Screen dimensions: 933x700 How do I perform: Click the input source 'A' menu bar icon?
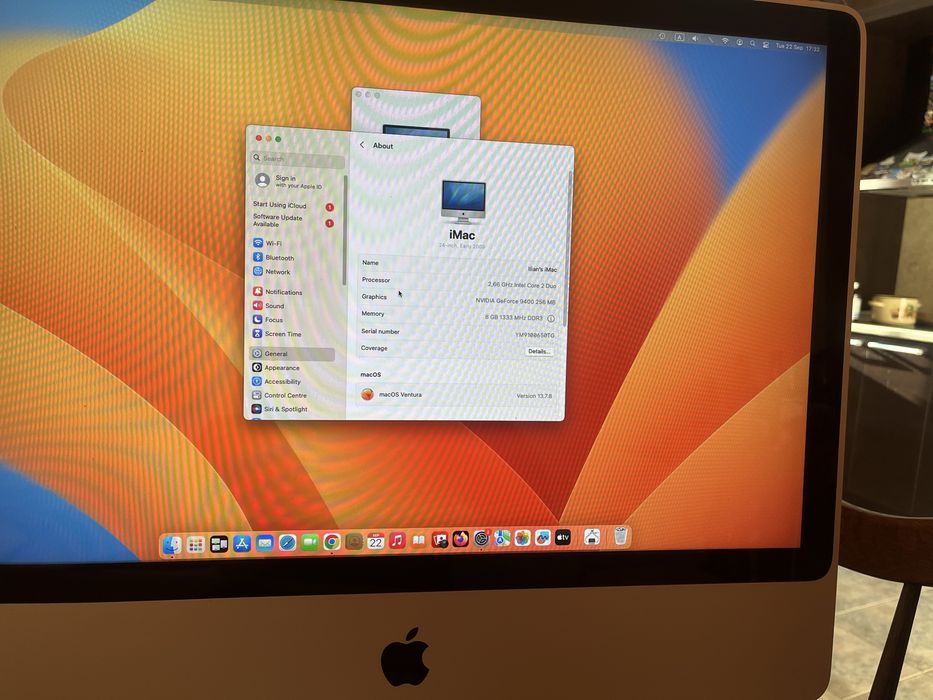click(x=679, y=38)
